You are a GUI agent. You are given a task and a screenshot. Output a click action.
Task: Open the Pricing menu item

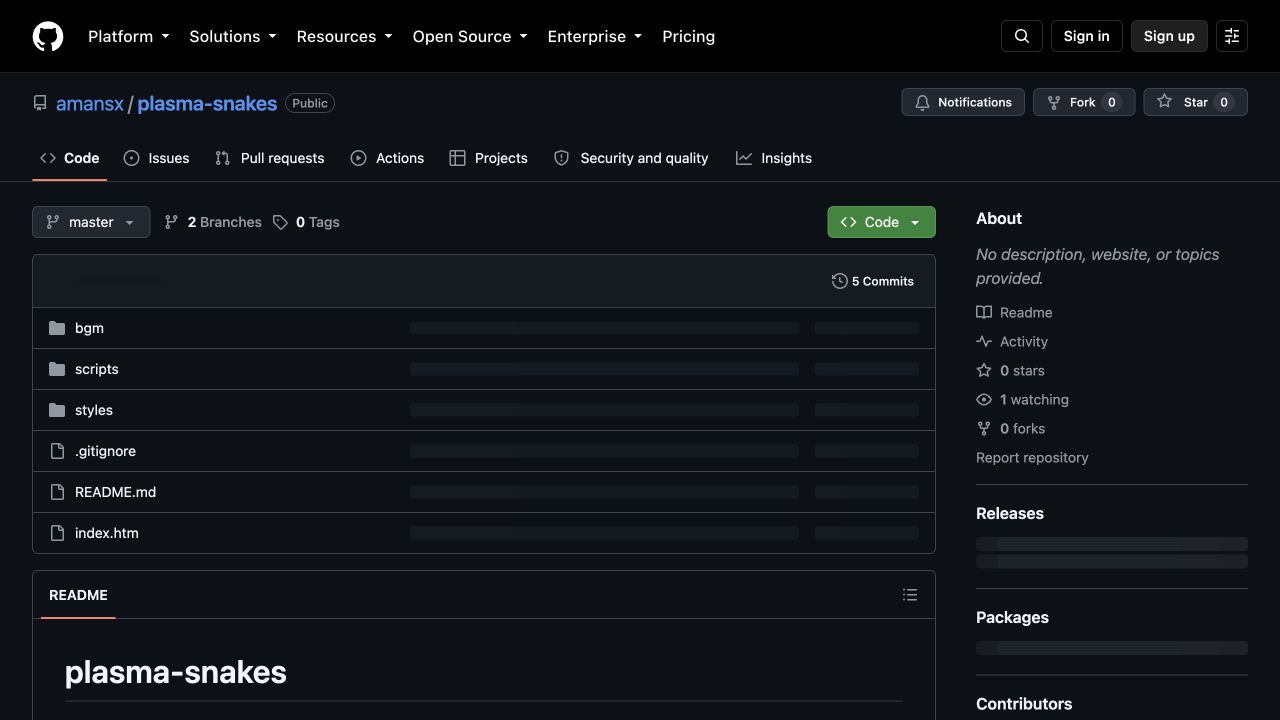pos(688,36)
